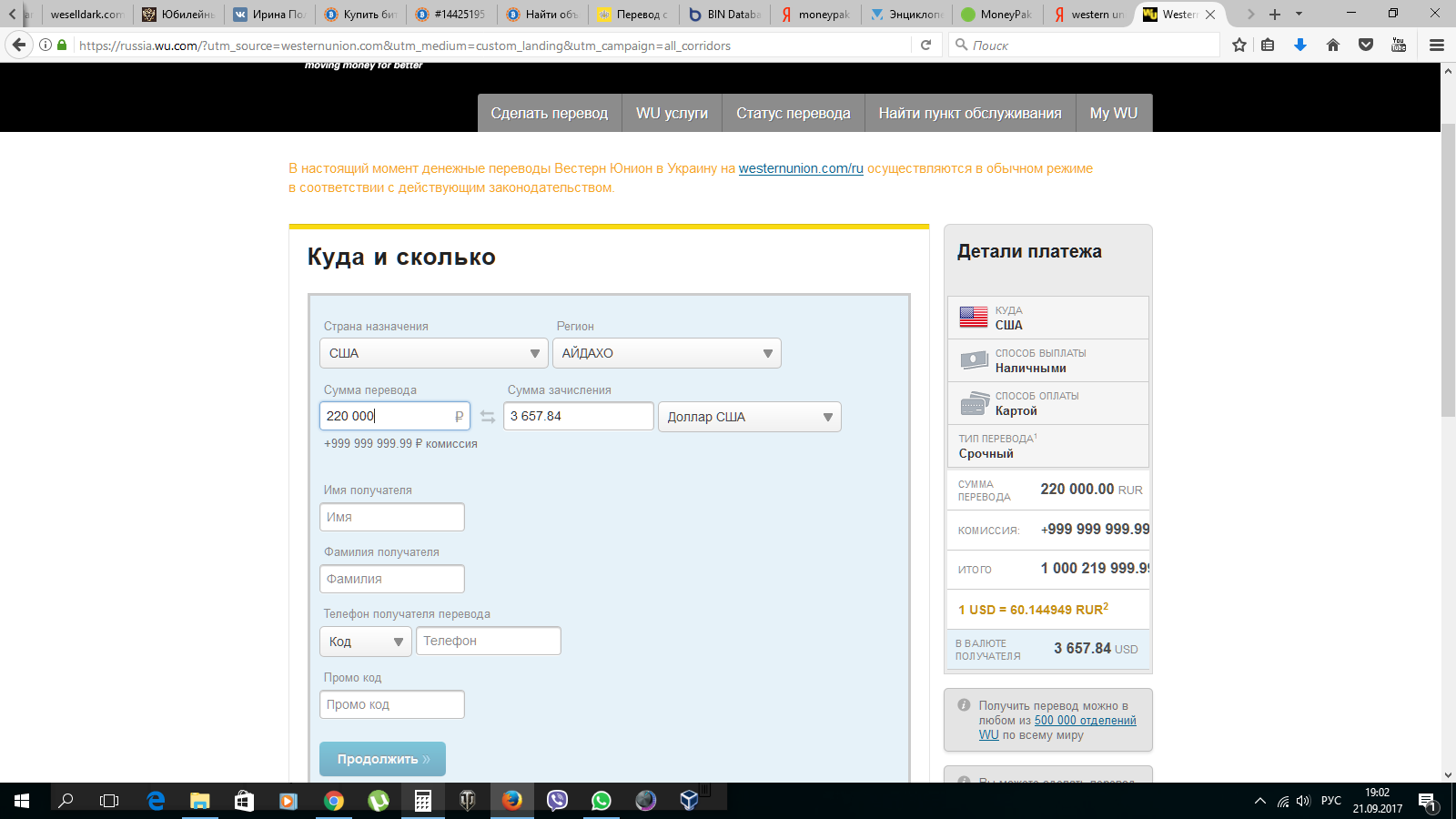Switch to the BIN Database tab
Viewport: 1456px width, 819px height.
point(724,14)
